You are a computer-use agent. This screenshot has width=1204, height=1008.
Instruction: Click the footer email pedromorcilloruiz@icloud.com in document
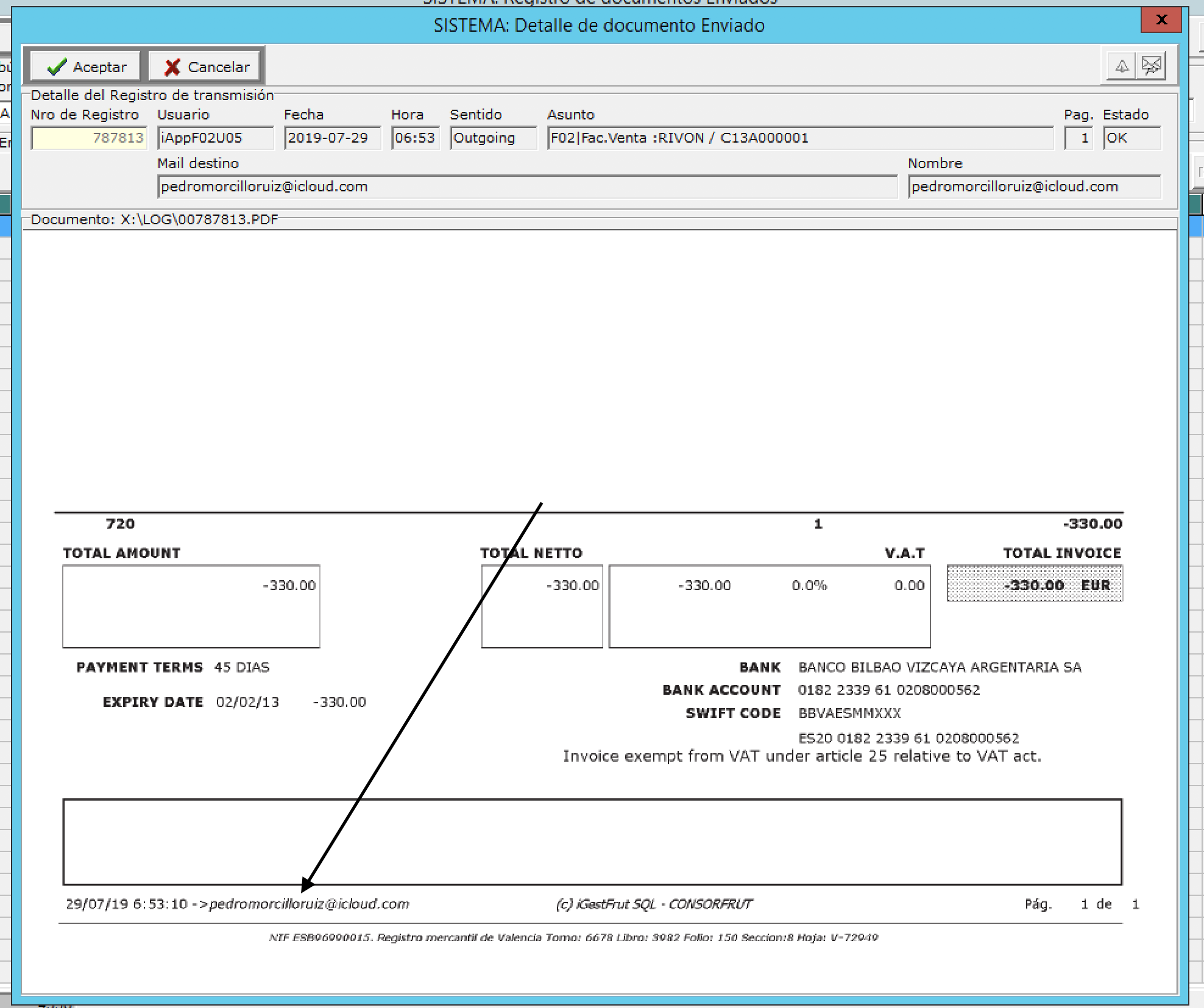pos(309,904)
